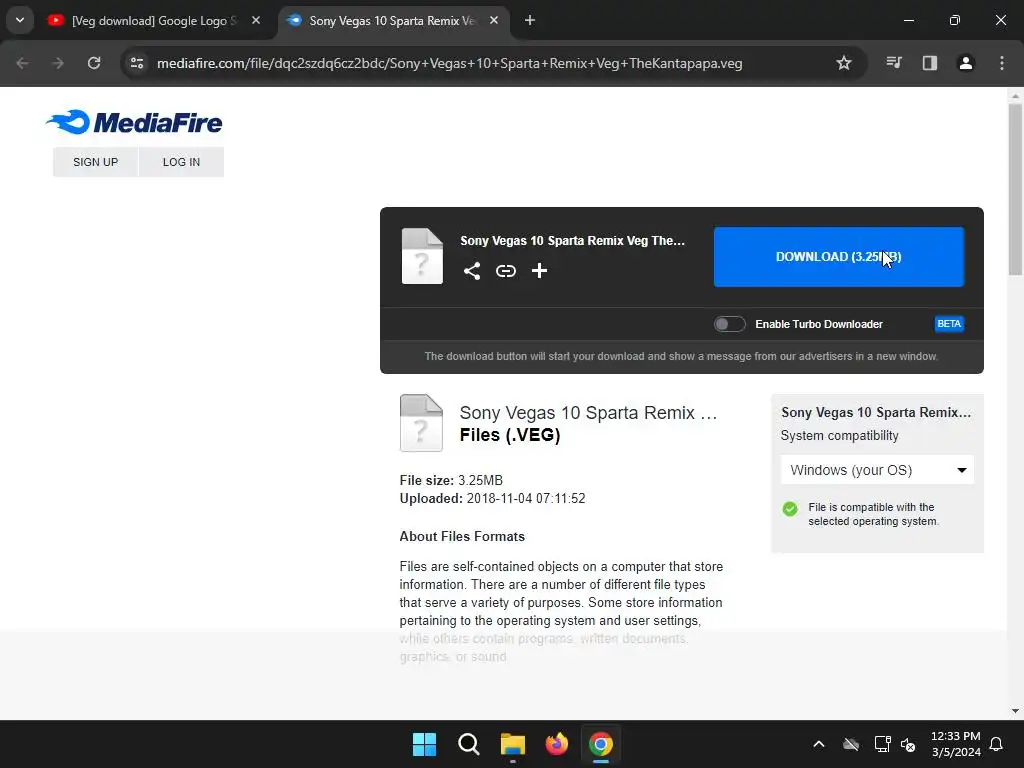Go forward in browser history
Screen dimensions: 1024x768
pyautogui.click(x=58, y=63)
